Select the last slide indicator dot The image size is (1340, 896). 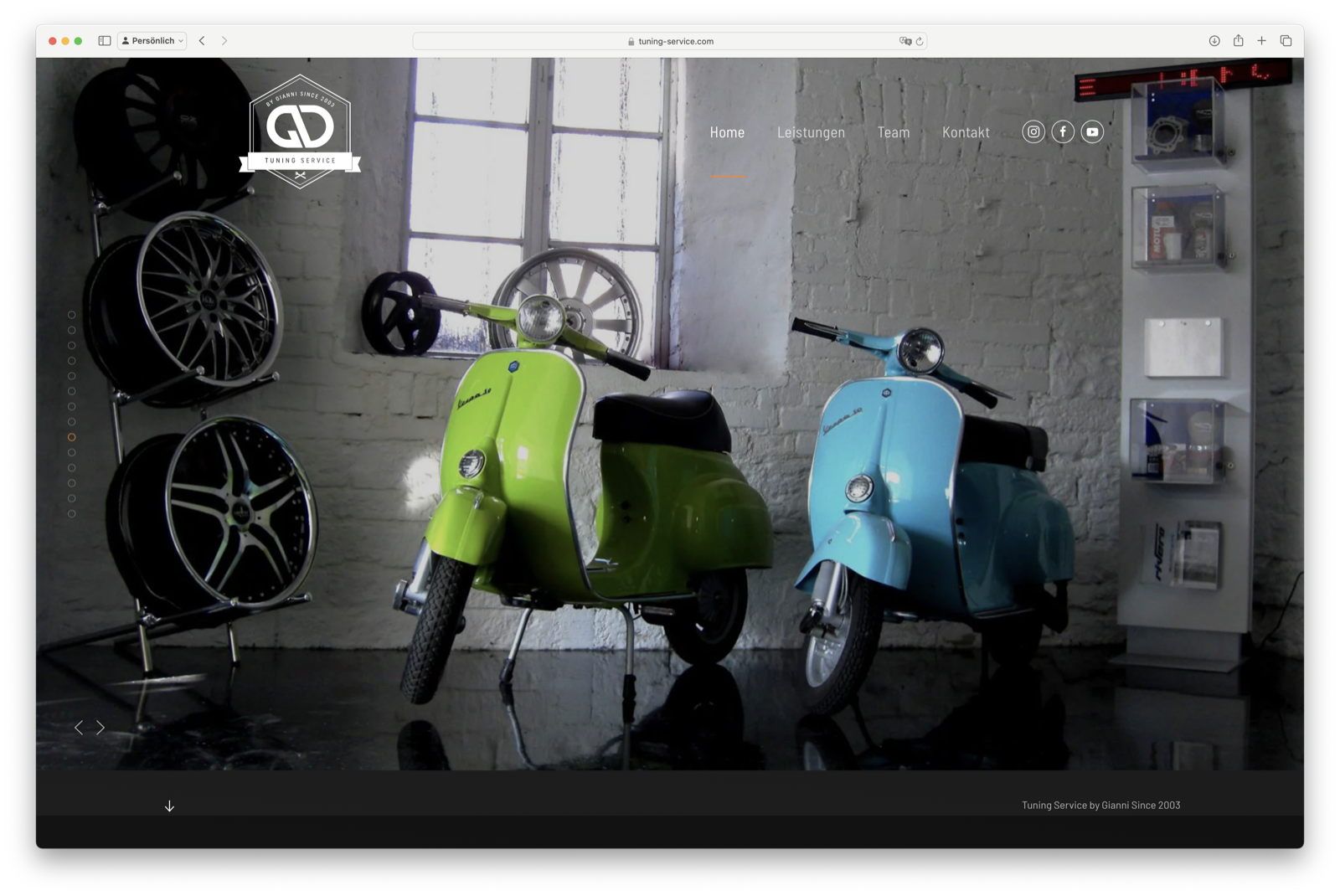coord(72,513)
